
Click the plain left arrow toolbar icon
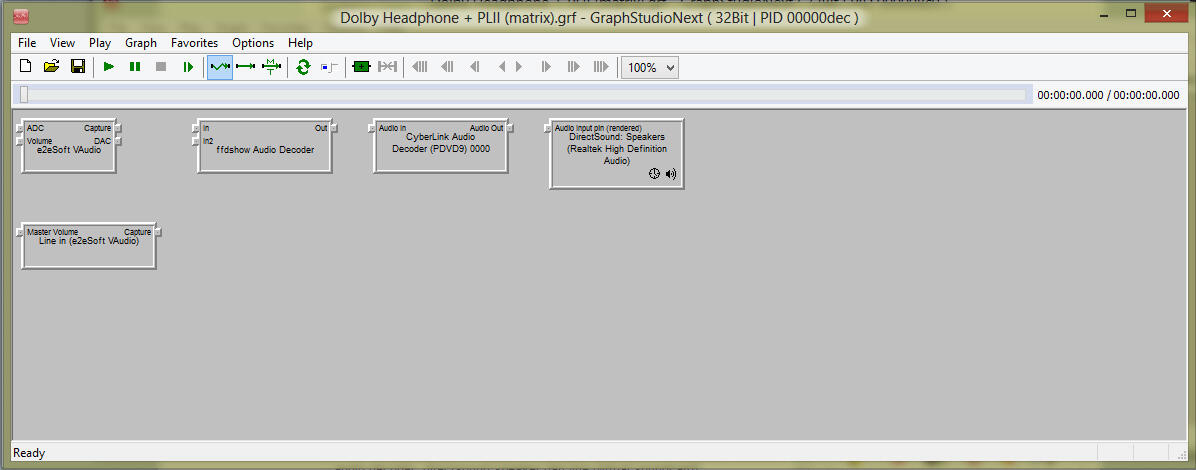pos(501,67)
